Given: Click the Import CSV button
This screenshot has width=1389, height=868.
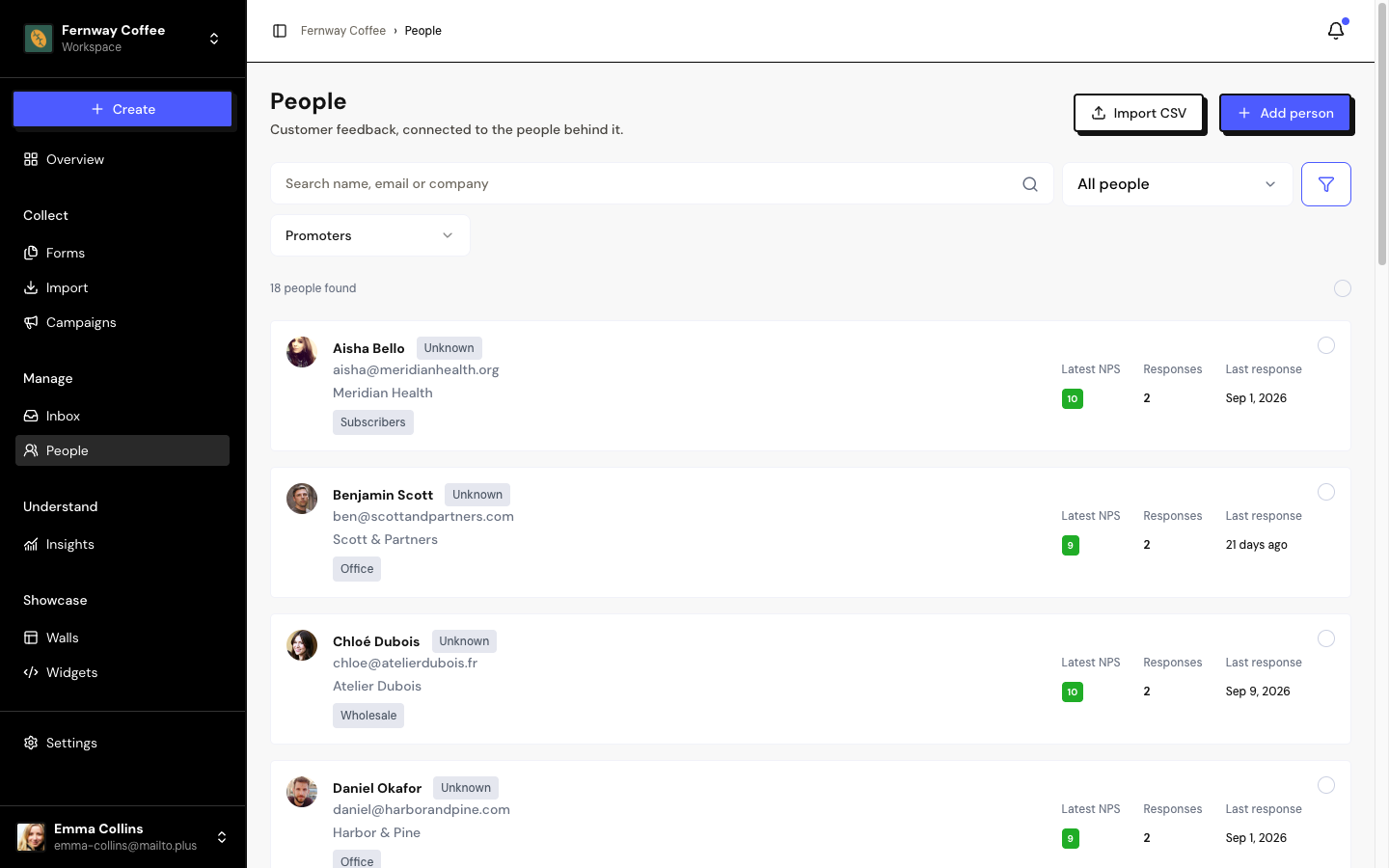Looking at the screenshot, I should pos(1138,113).
